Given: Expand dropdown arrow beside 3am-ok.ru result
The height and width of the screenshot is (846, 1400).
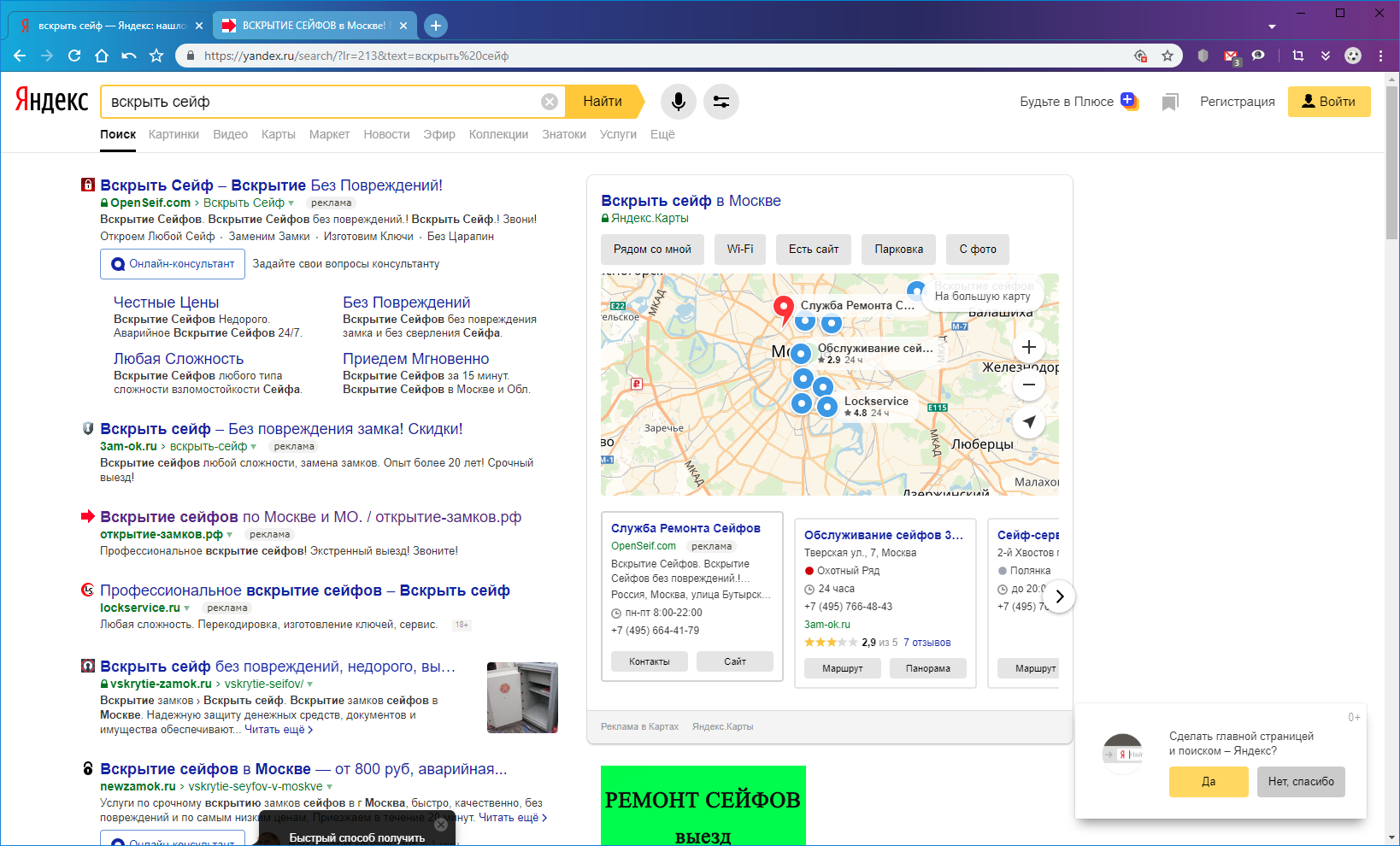Looking at the screenshot, I should coord(254,447).
